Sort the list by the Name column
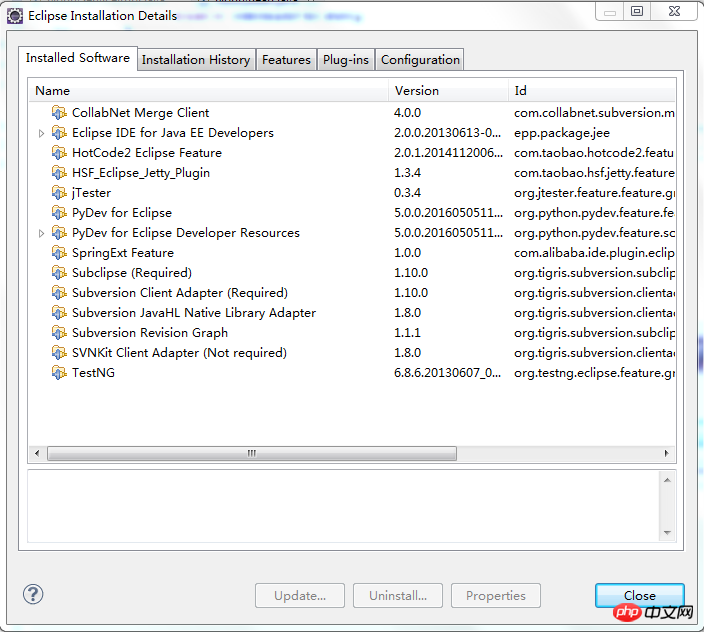The height and width of the screenshot is (632, 704). point(209,91)
